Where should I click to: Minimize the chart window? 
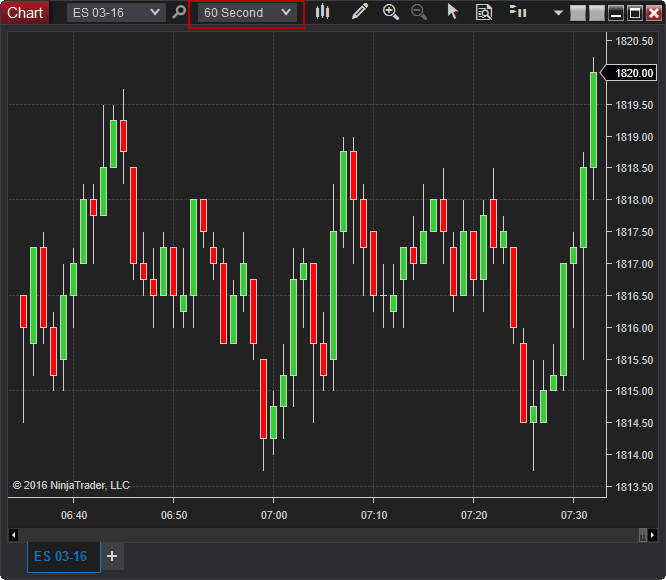(616, 13)
